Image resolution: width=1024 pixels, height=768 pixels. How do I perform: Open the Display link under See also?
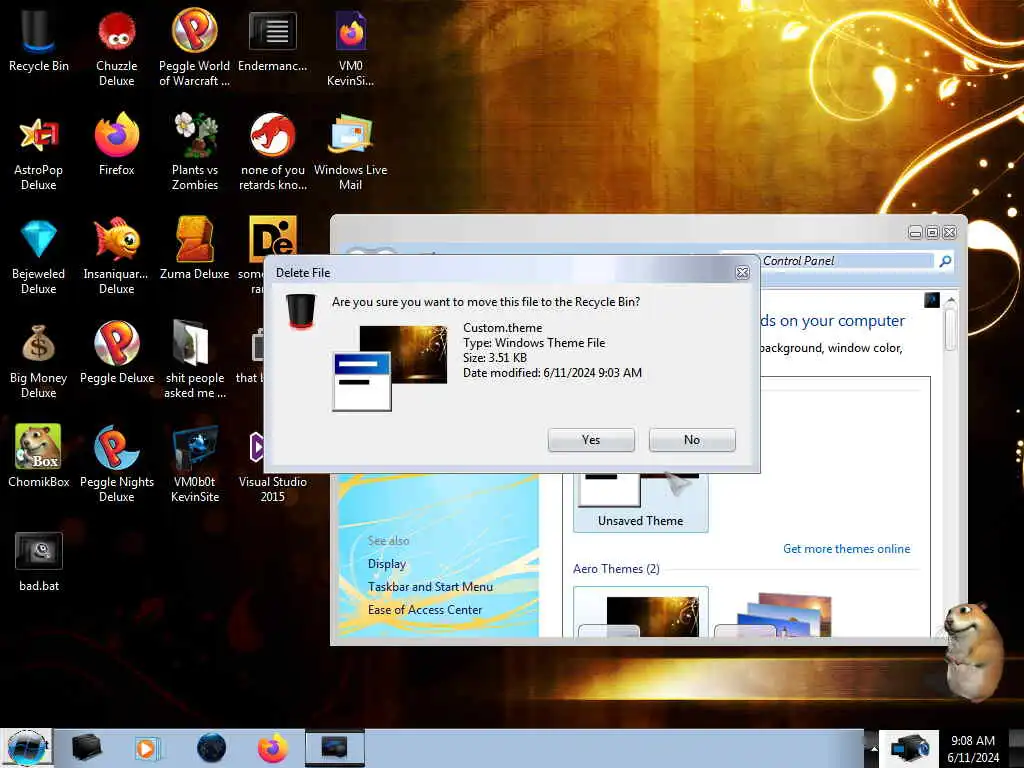[x=387, y=564]
